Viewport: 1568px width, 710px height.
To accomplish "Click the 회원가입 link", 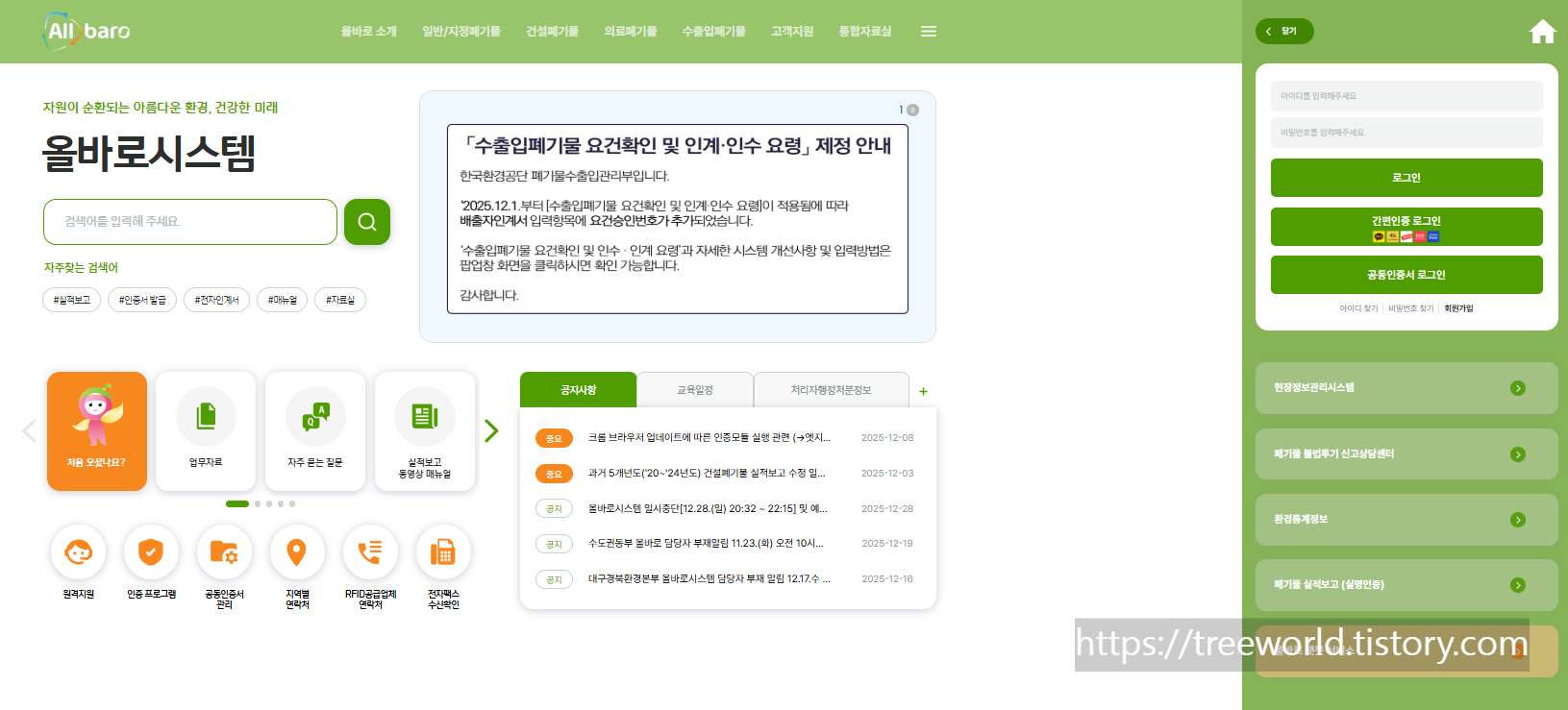I will (x=1458, y=308).
